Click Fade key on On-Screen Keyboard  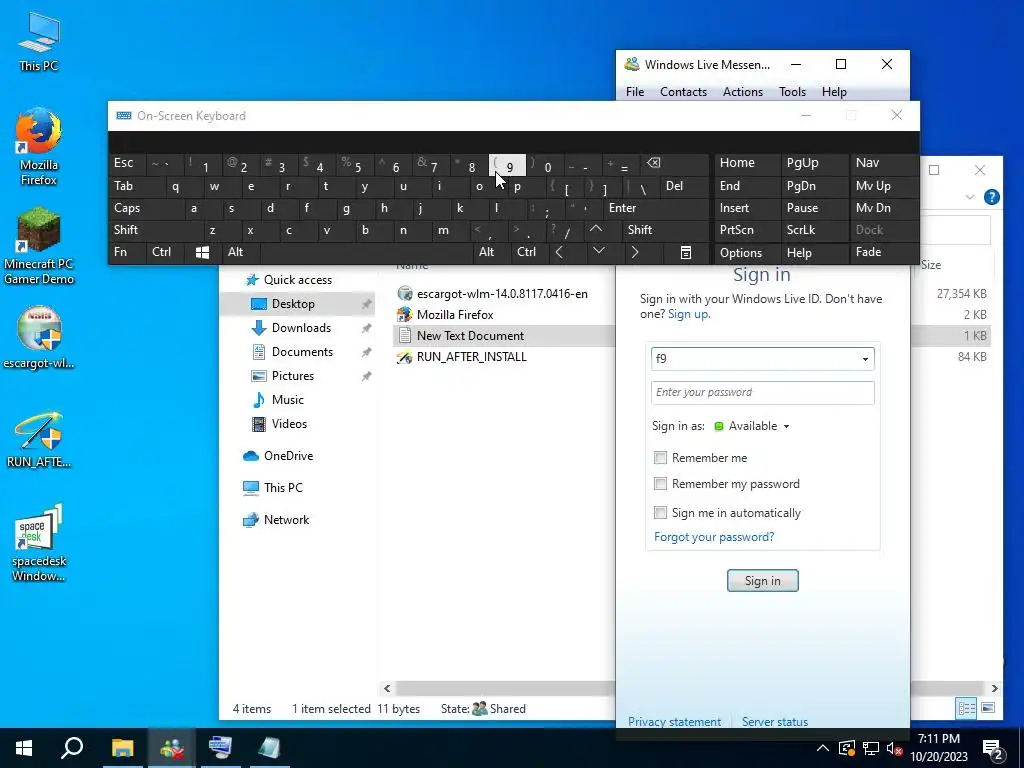pyautogui.click(x=868, y=252)
